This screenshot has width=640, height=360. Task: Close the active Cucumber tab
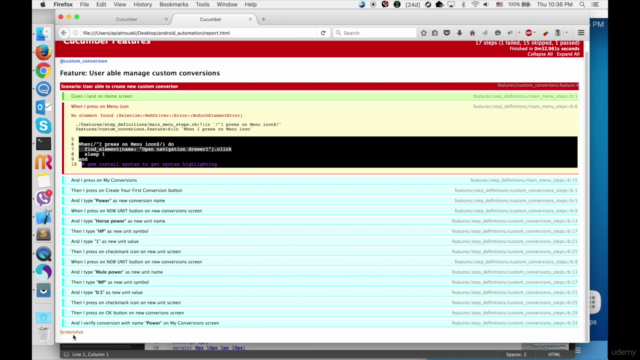[250, 19]
